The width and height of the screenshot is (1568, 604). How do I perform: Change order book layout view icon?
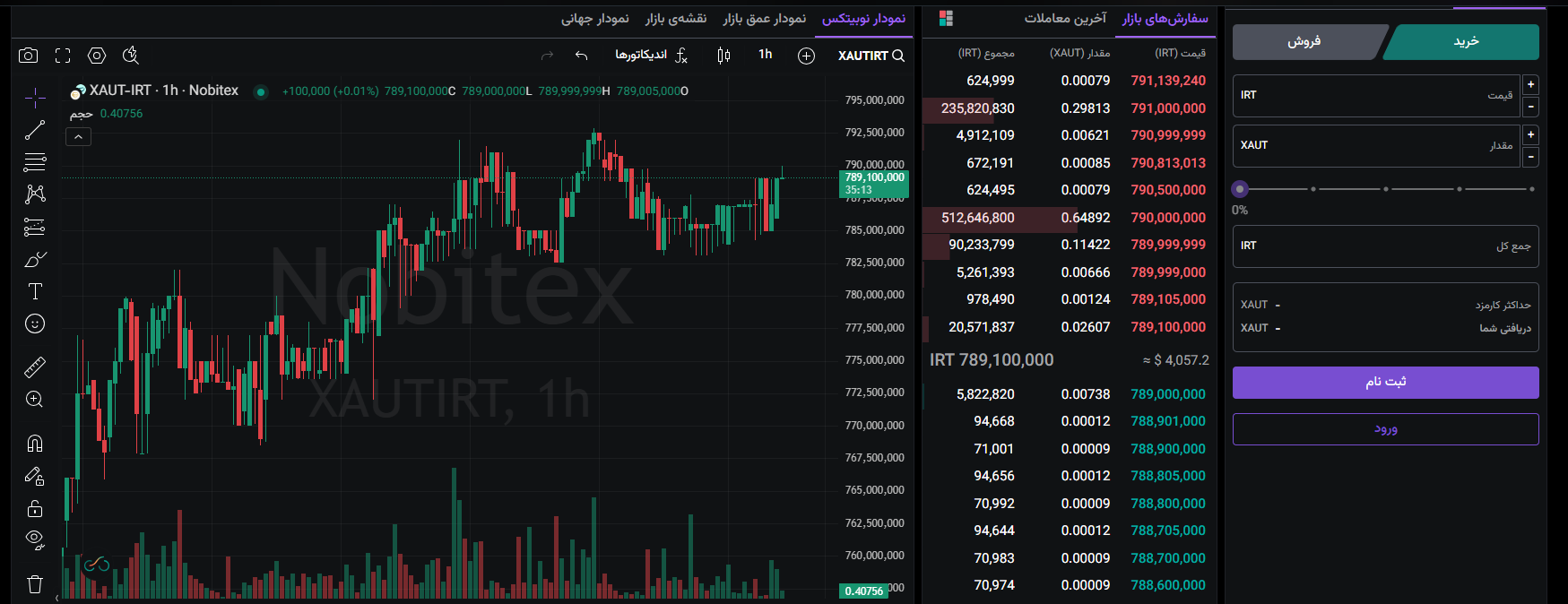point(946,19)
